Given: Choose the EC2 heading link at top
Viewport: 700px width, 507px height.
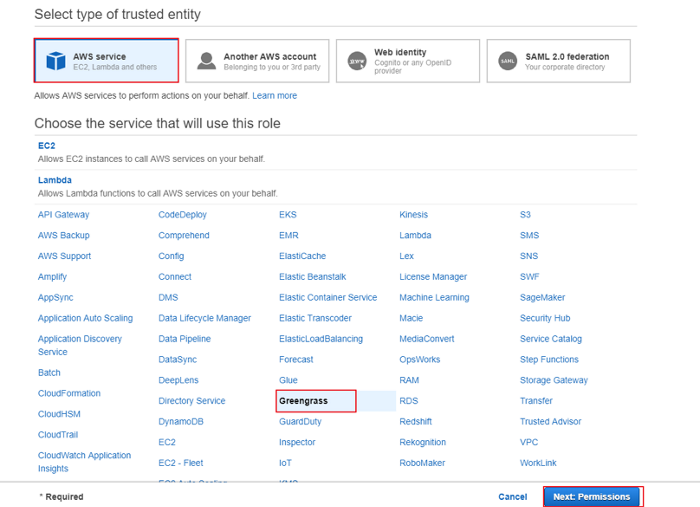Looking at the screenshot, I should pos(46,145).
